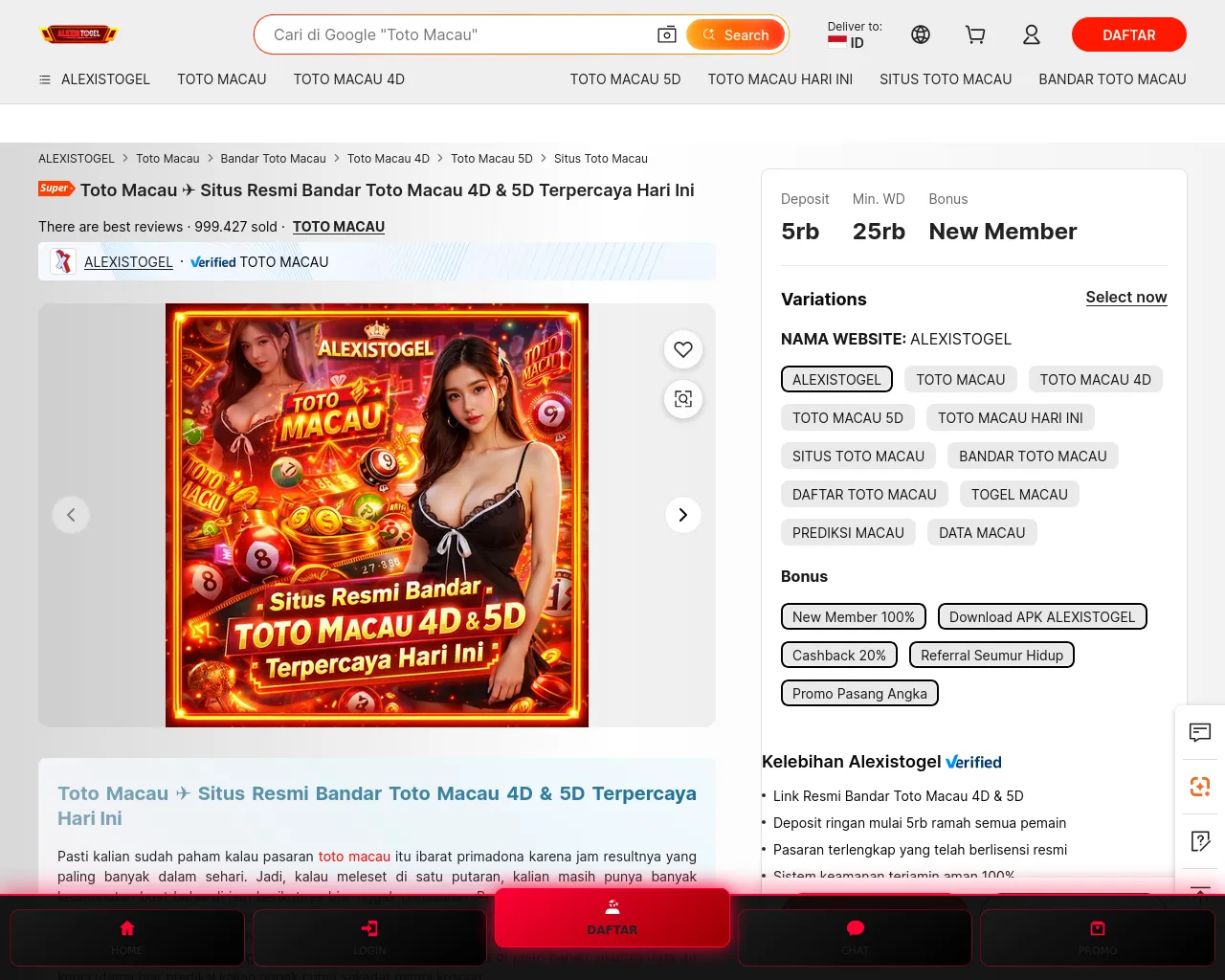Select the SITUS TOTO MACAU variation chip

point(858,457)
